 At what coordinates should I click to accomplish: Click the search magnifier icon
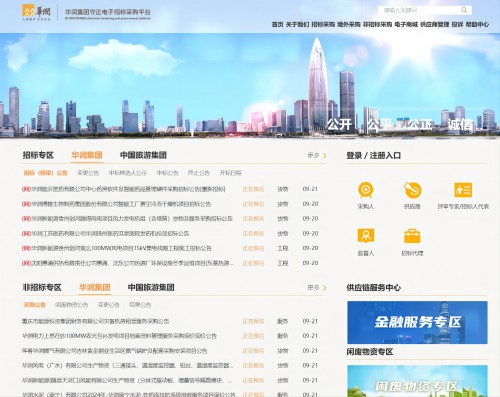pos(464,10)
